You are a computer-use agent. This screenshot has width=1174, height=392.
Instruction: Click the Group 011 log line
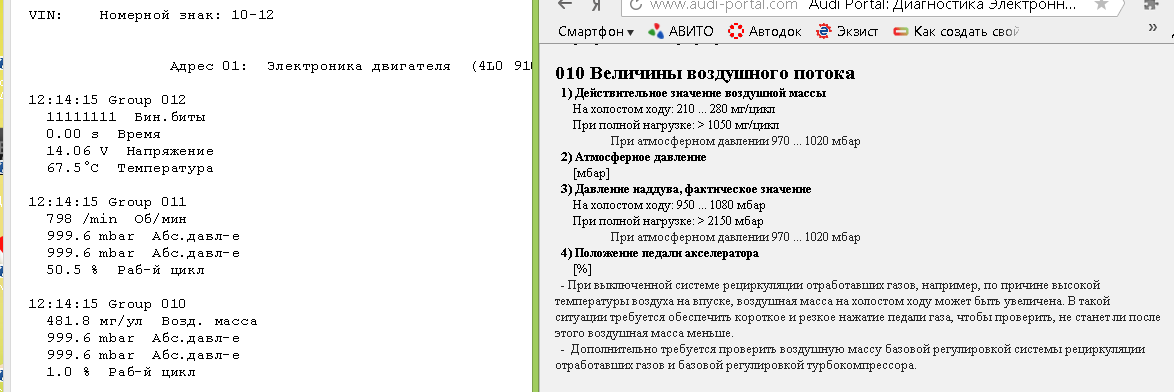(107, 202)
